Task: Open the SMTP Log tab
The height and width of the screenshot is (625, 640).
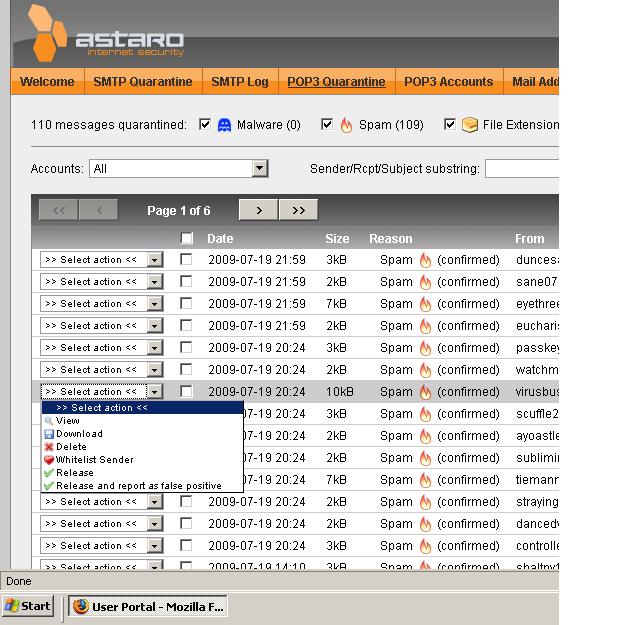Action: point(240,82)
